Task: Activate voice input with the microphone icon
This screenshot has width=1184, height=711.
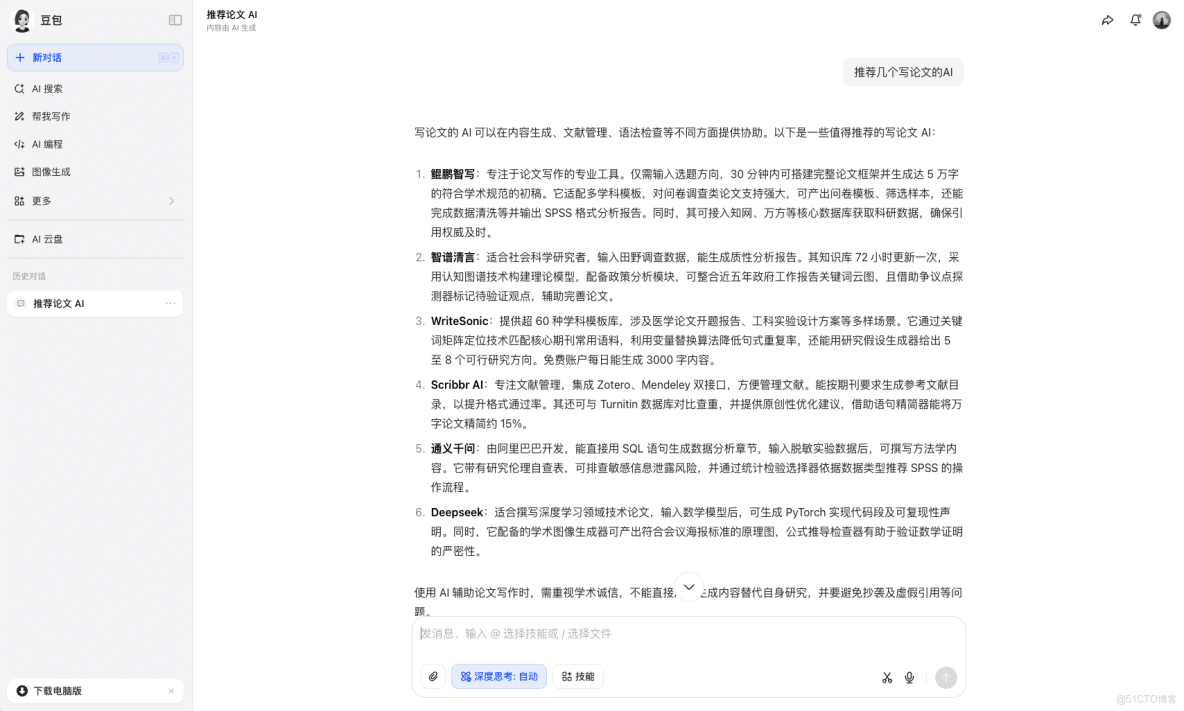Action: point(909,677)
